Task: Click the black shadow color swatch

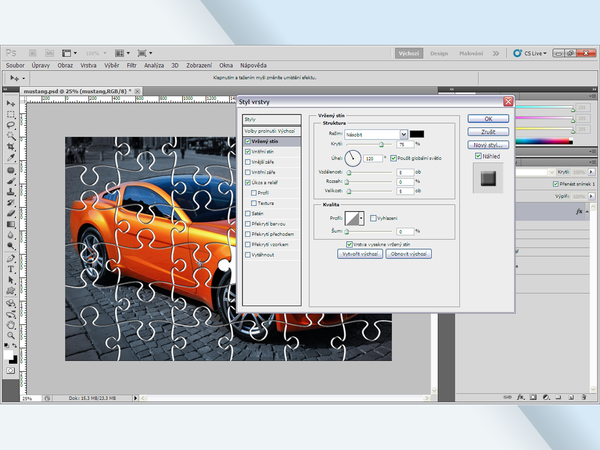Action: [417, 133]
